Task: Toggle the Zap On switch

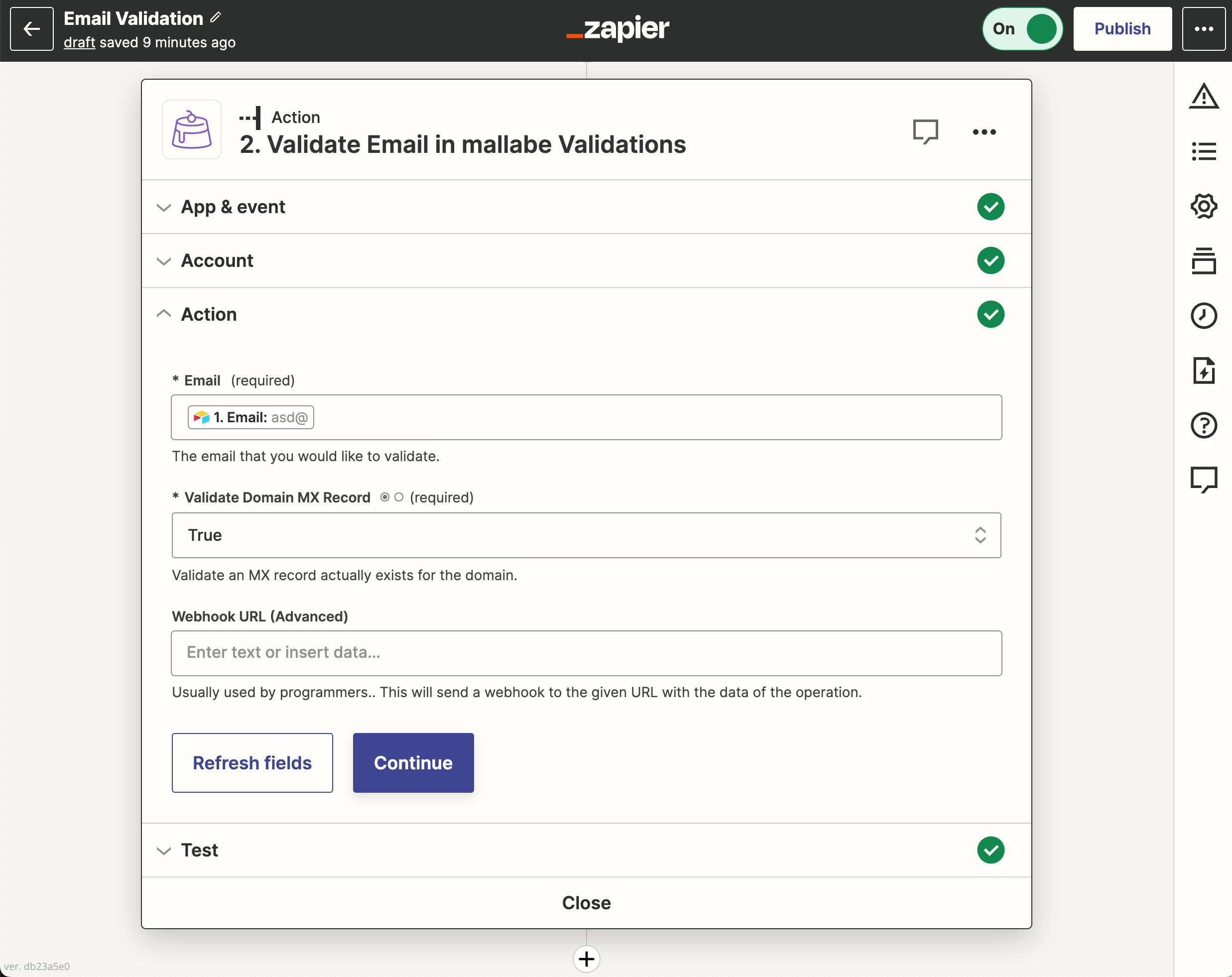Action: (1022, 28)
